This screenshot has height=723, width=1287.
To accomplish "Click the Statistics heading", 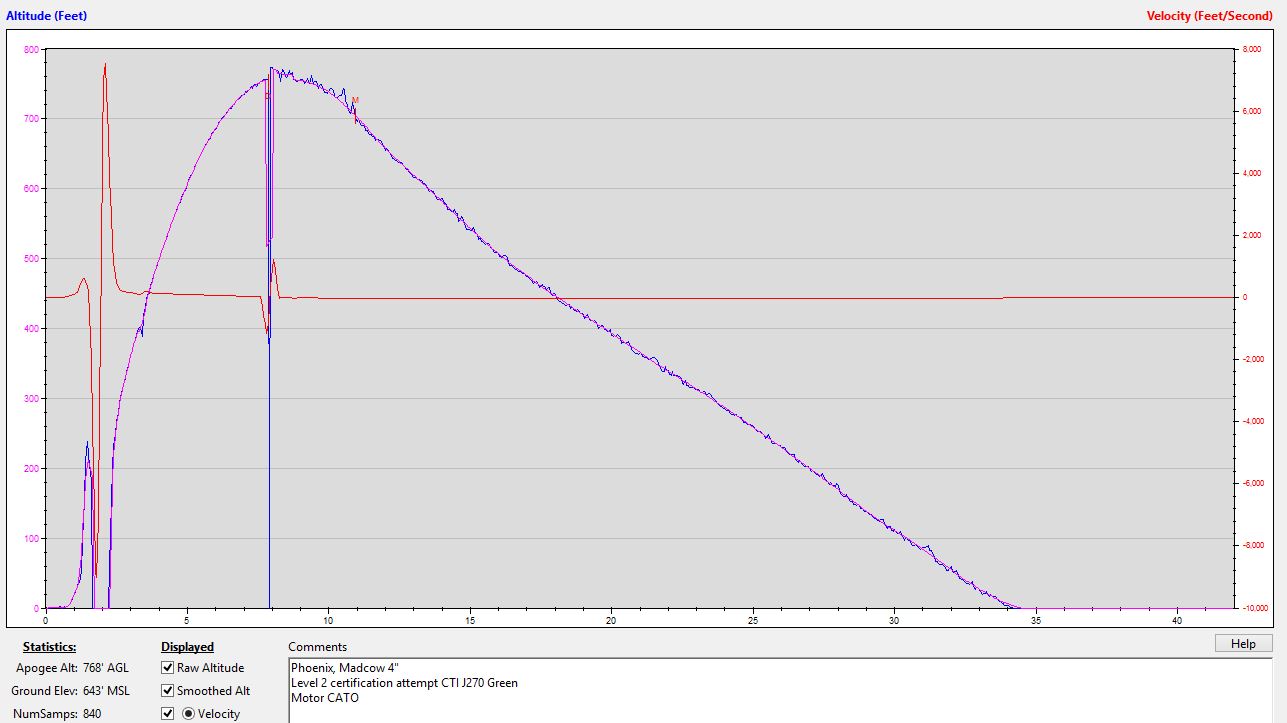I will tap(49, 647).
